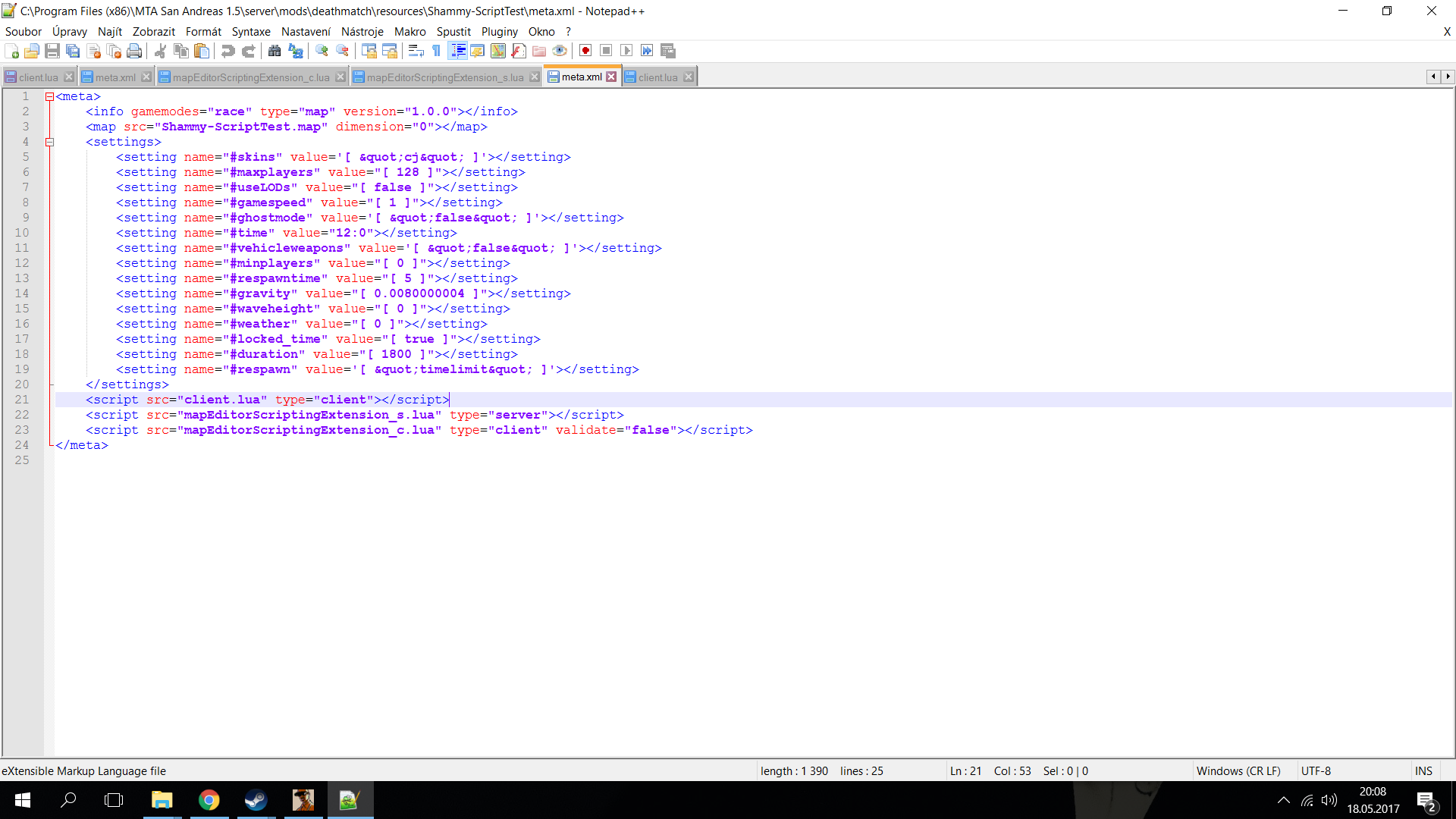This screenshot has width=1456, height=819.
Task: Click the Undo arrow icon
Action: (x=227, y=51)
